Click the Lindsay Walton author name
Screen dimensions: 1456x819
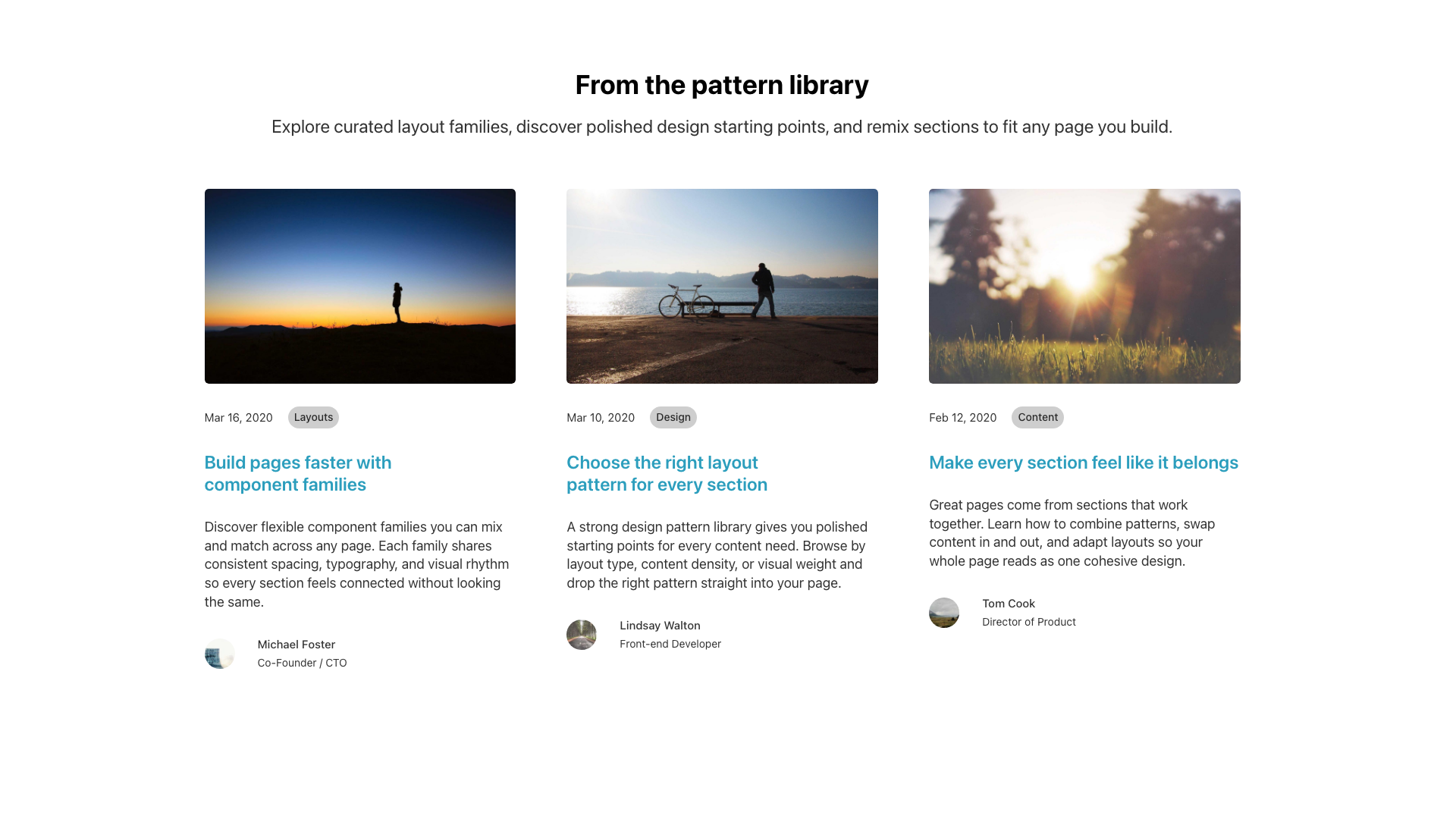(x=660, y=626)
